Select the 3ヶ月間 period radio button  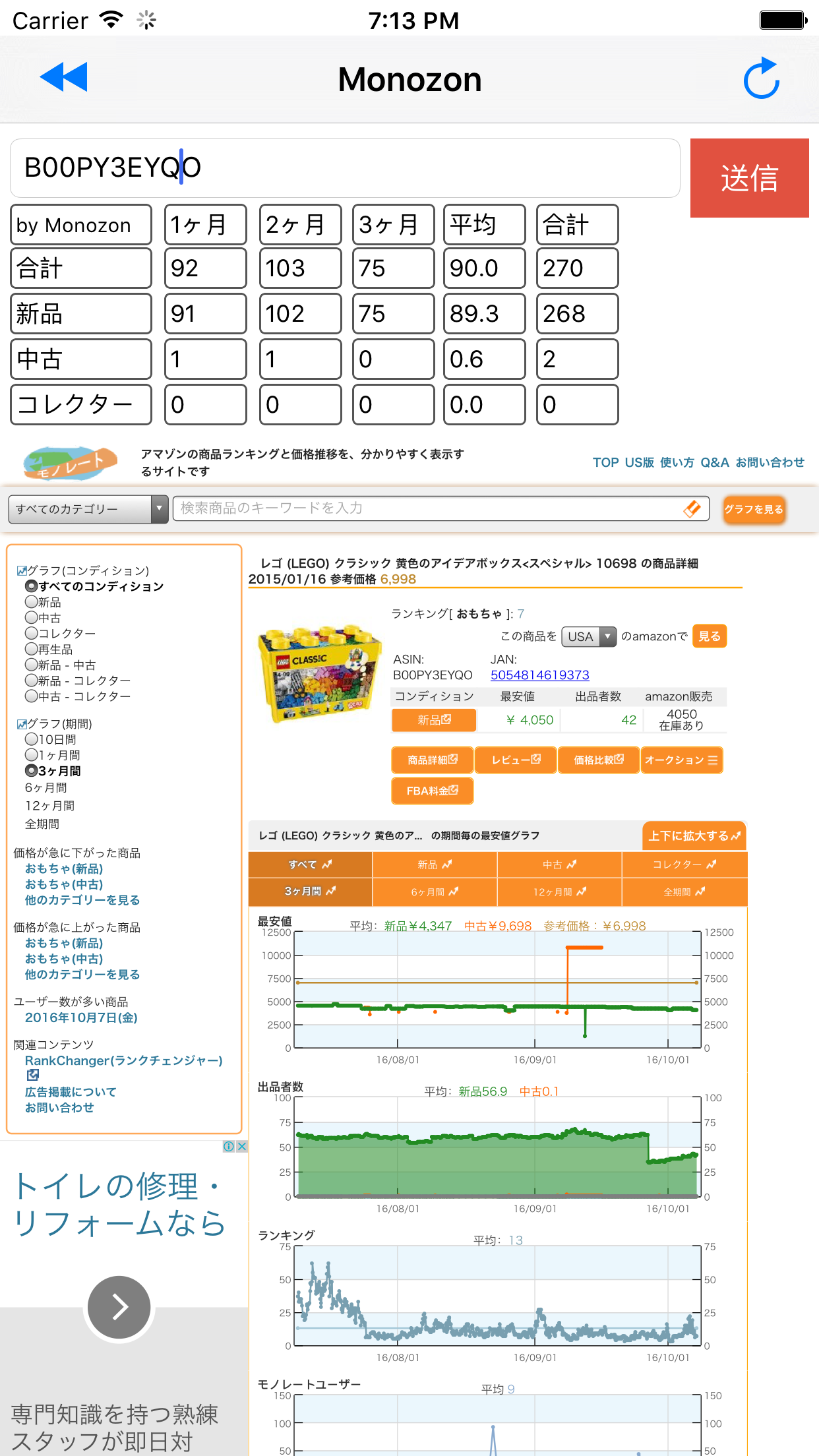(31, 771)
